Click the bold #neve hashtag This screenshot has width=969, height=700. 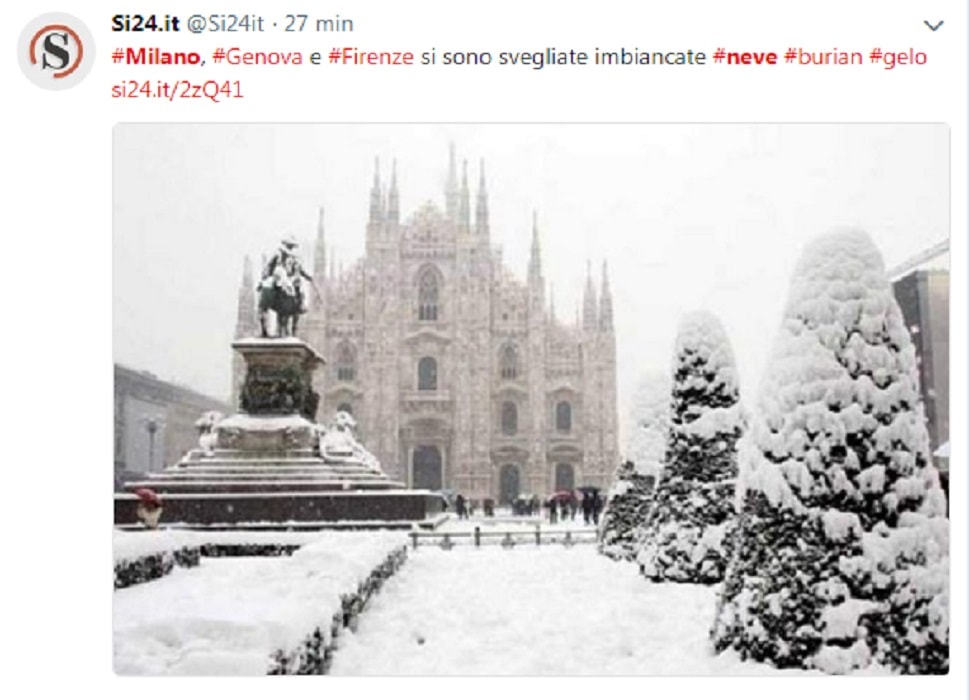pyautogui.click(x=745, y=57)
